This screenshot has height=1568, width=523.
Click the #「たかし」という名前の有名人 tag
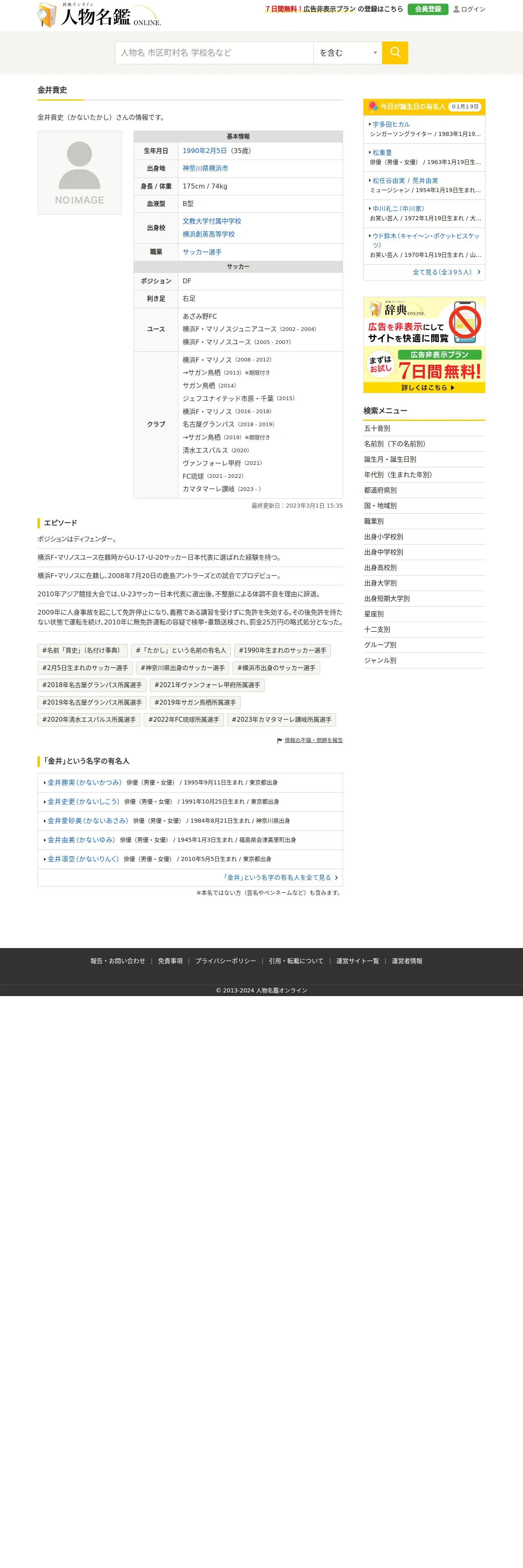[181, 651]
